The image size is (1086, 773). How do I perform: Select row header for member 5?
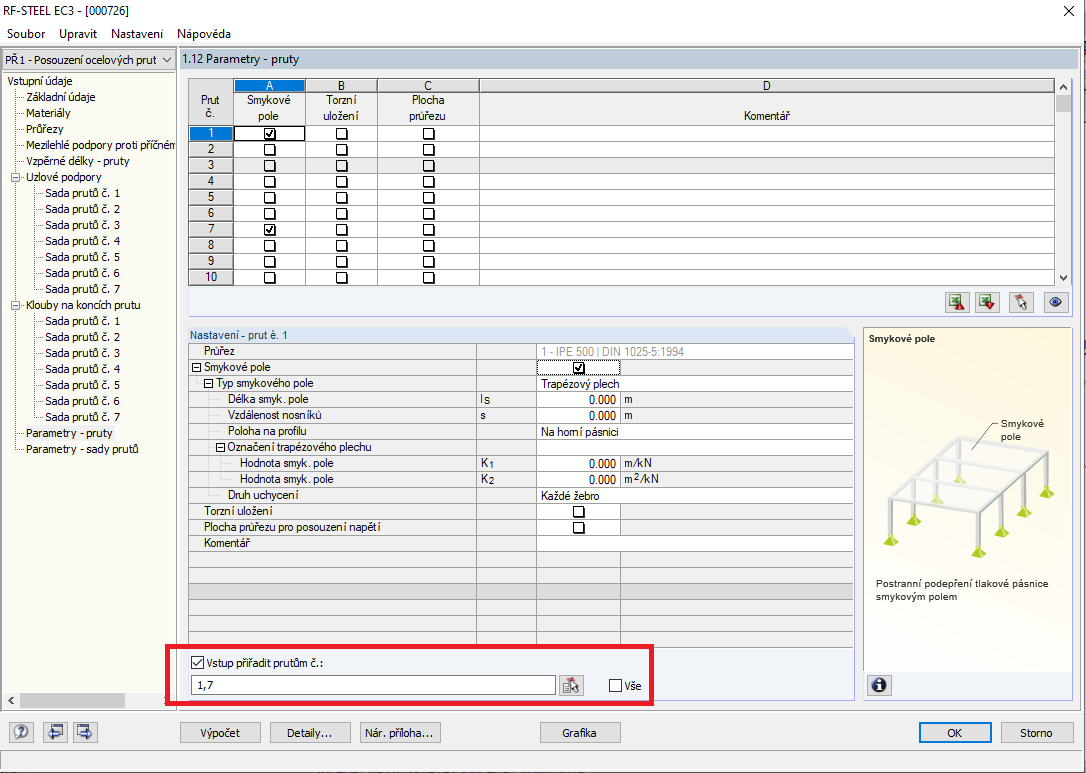211,197
